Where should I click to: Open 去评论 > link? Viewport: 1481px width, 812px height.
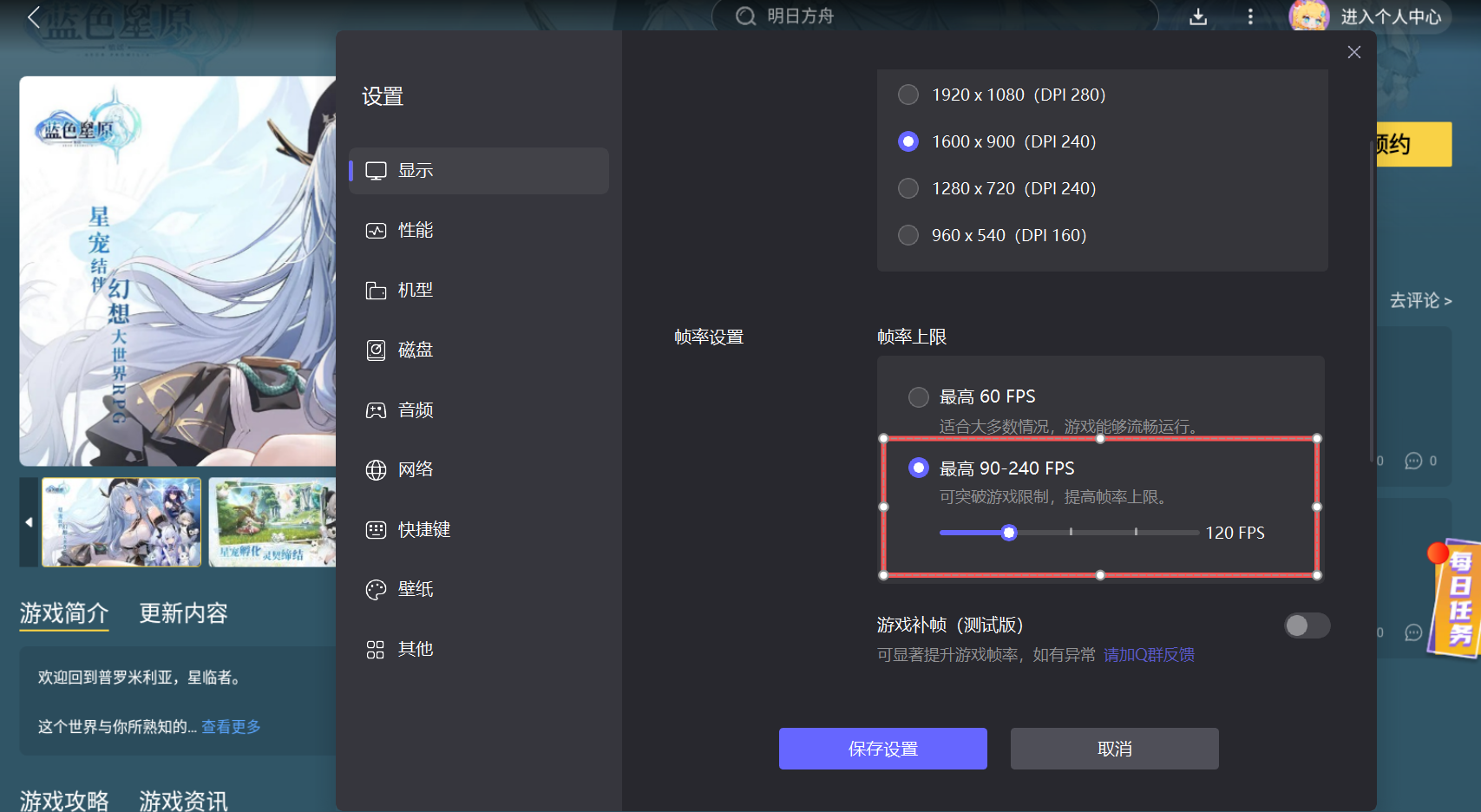click(1421, 301)
